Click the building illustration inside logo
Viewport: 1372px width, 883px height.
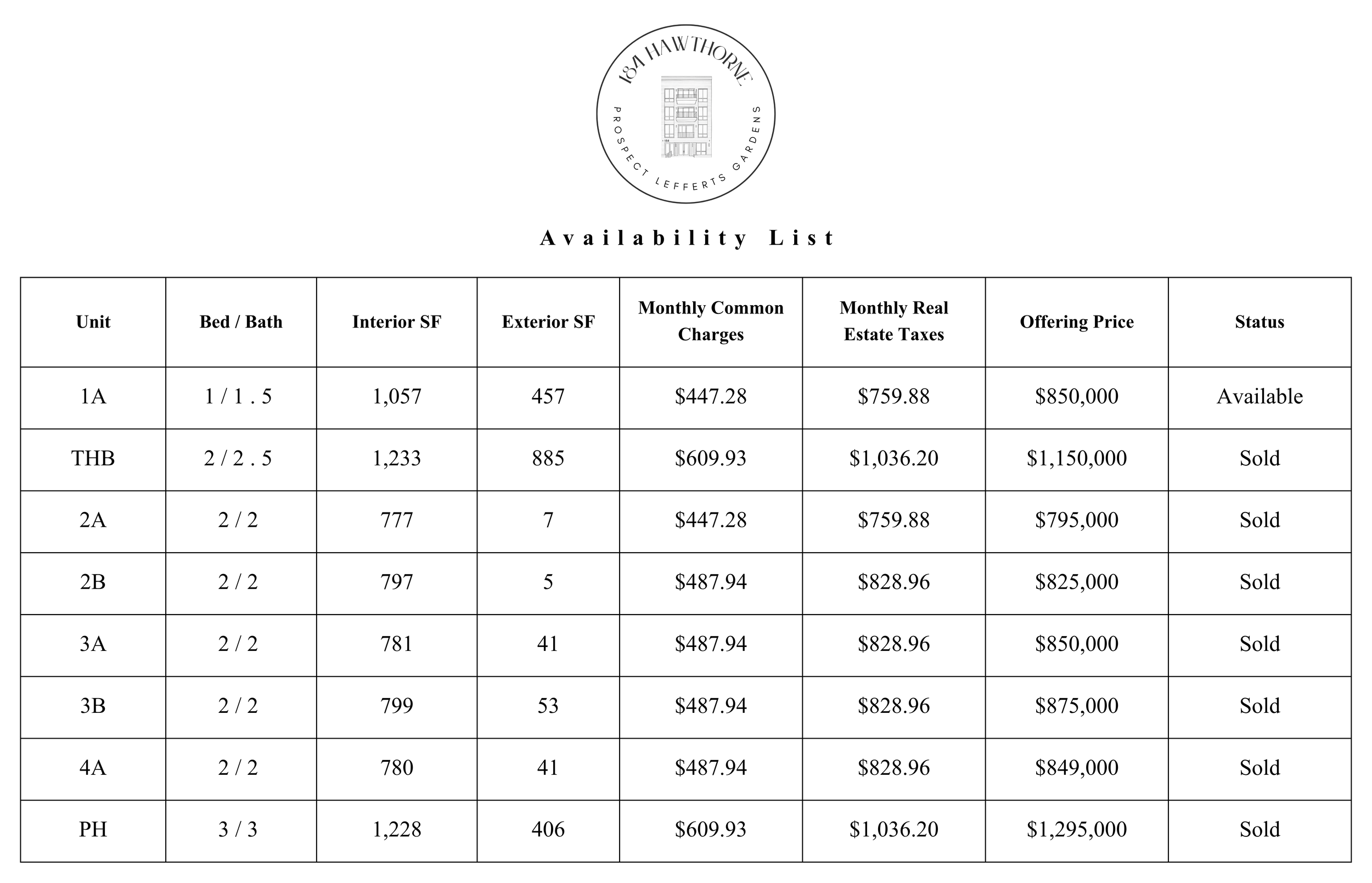pyautogui.click(x=687, y=117)
